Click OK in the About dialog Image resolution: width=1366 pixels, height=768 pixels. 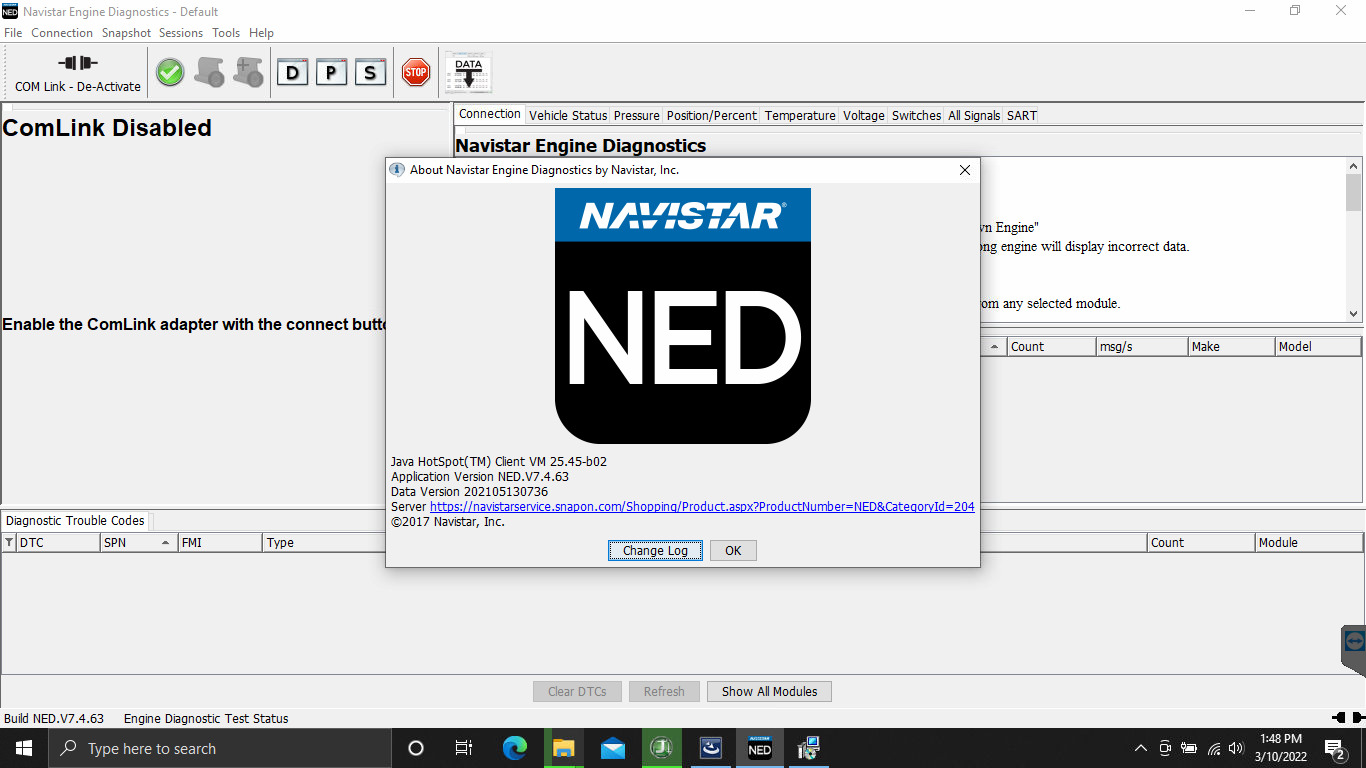coord(733,550)
